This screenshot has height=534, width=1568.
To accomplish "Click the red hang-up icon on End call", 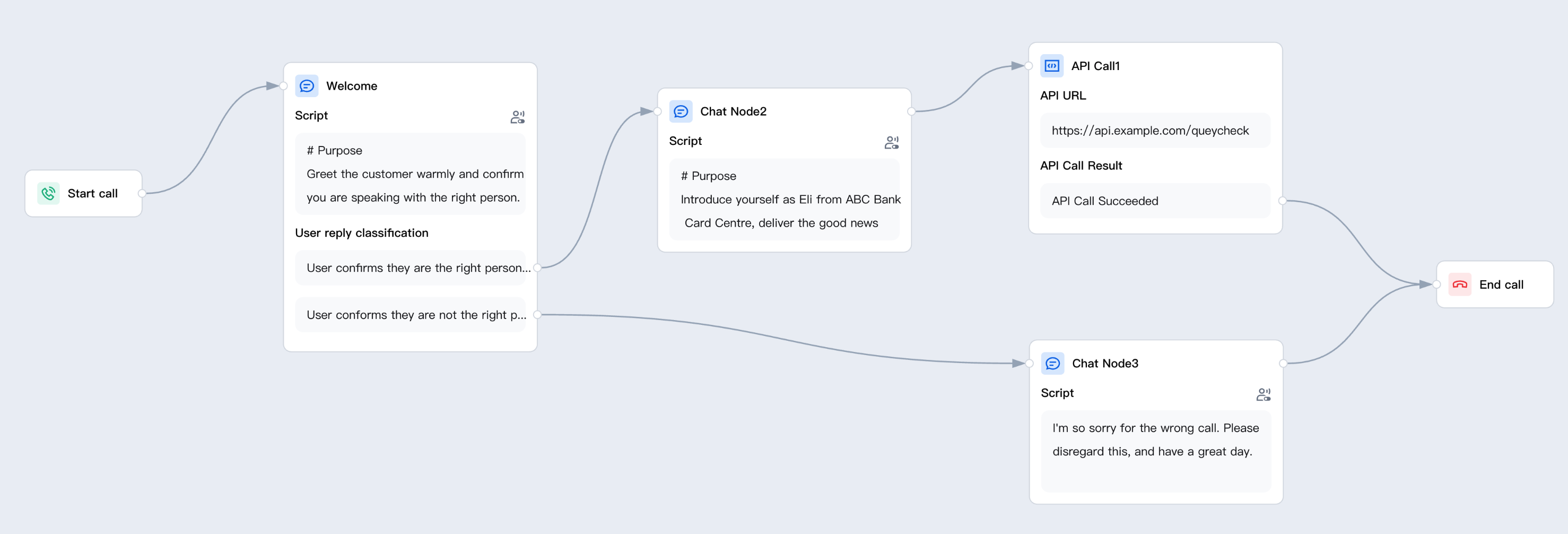I will (x=1460, y=285).
